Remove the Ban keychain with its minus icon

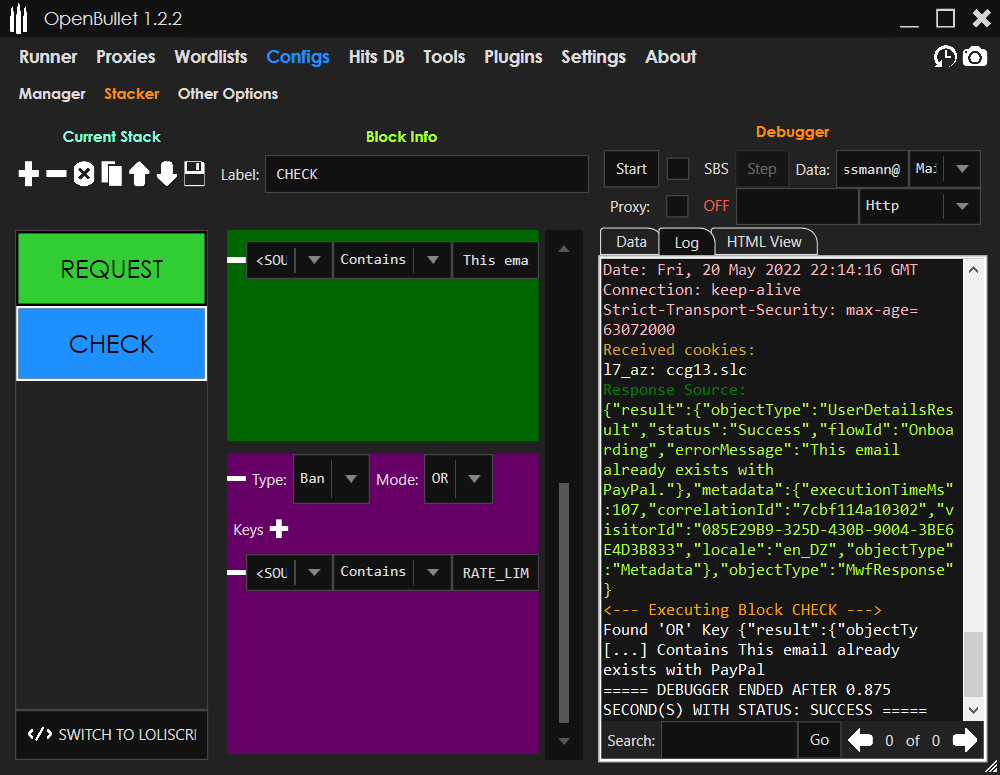237,478
